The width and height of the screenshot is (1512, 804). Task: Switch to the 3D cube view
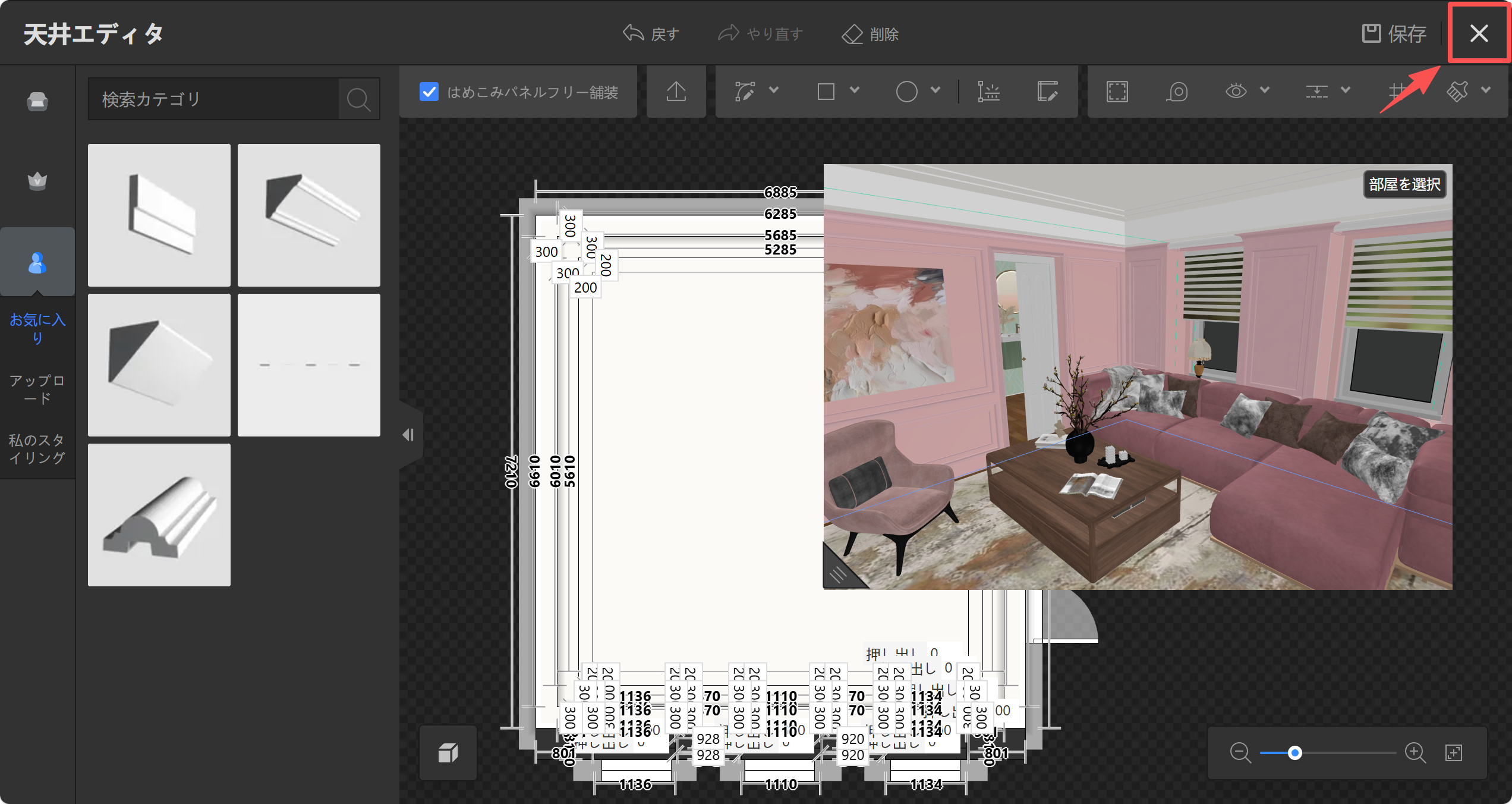pyautogui.click(x=448, y=753)
